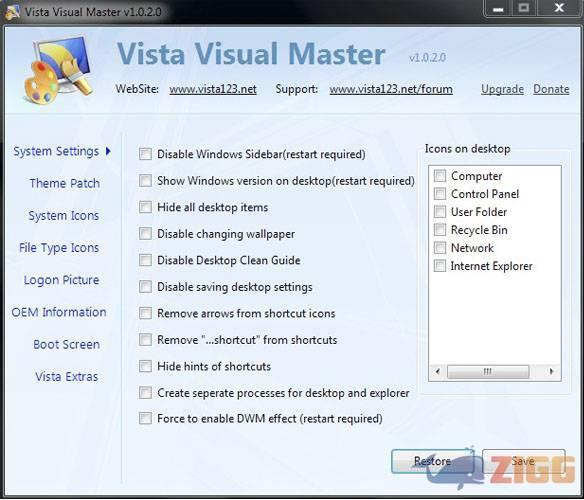
Task: Check Hide all desktop items
Action: (145, 207)
